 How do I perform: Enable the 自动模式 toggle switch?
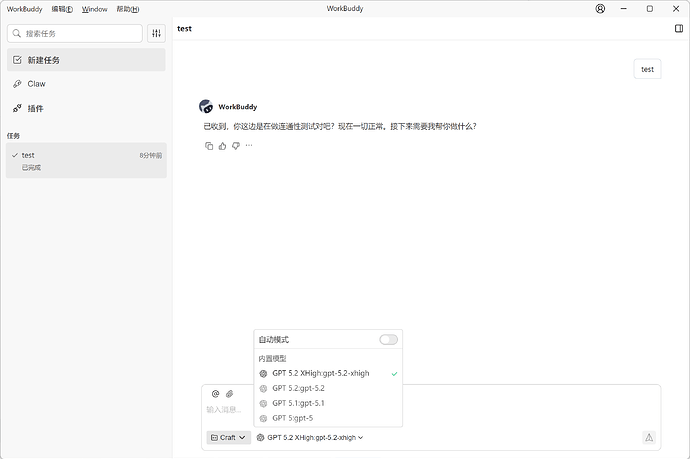(388, 339)
